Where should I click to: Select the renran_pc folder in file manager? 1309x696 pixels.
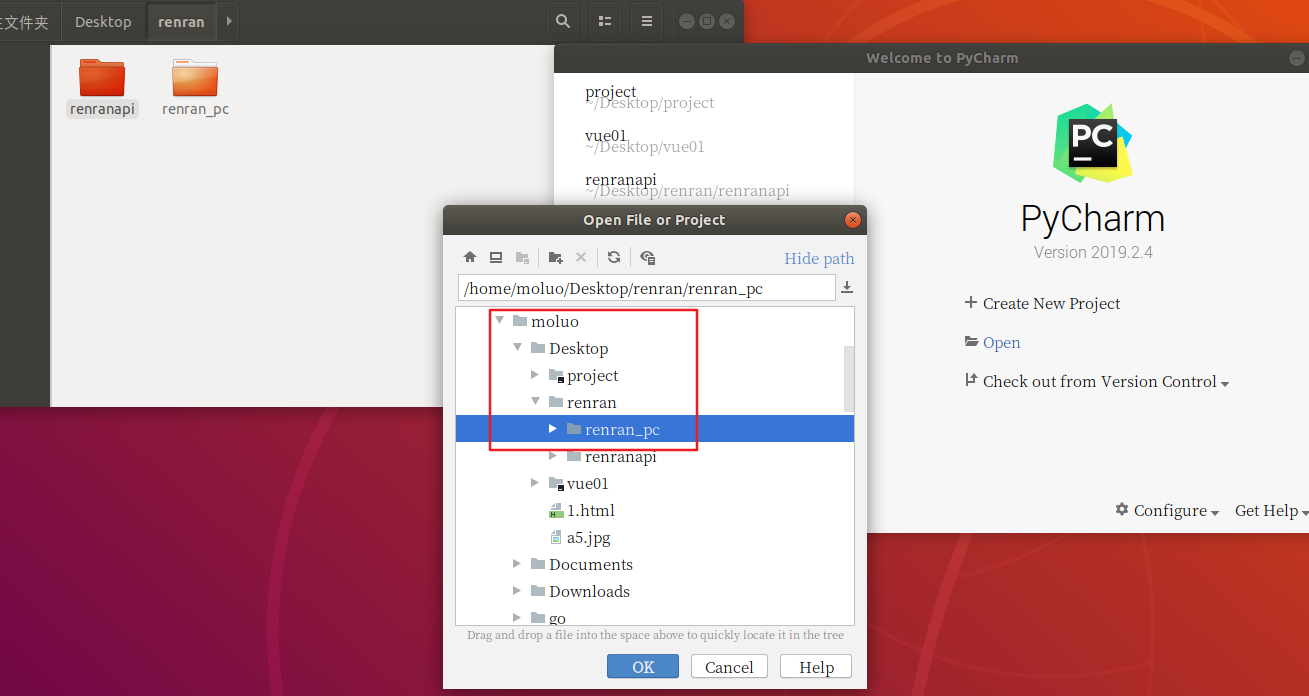point(195,88)
